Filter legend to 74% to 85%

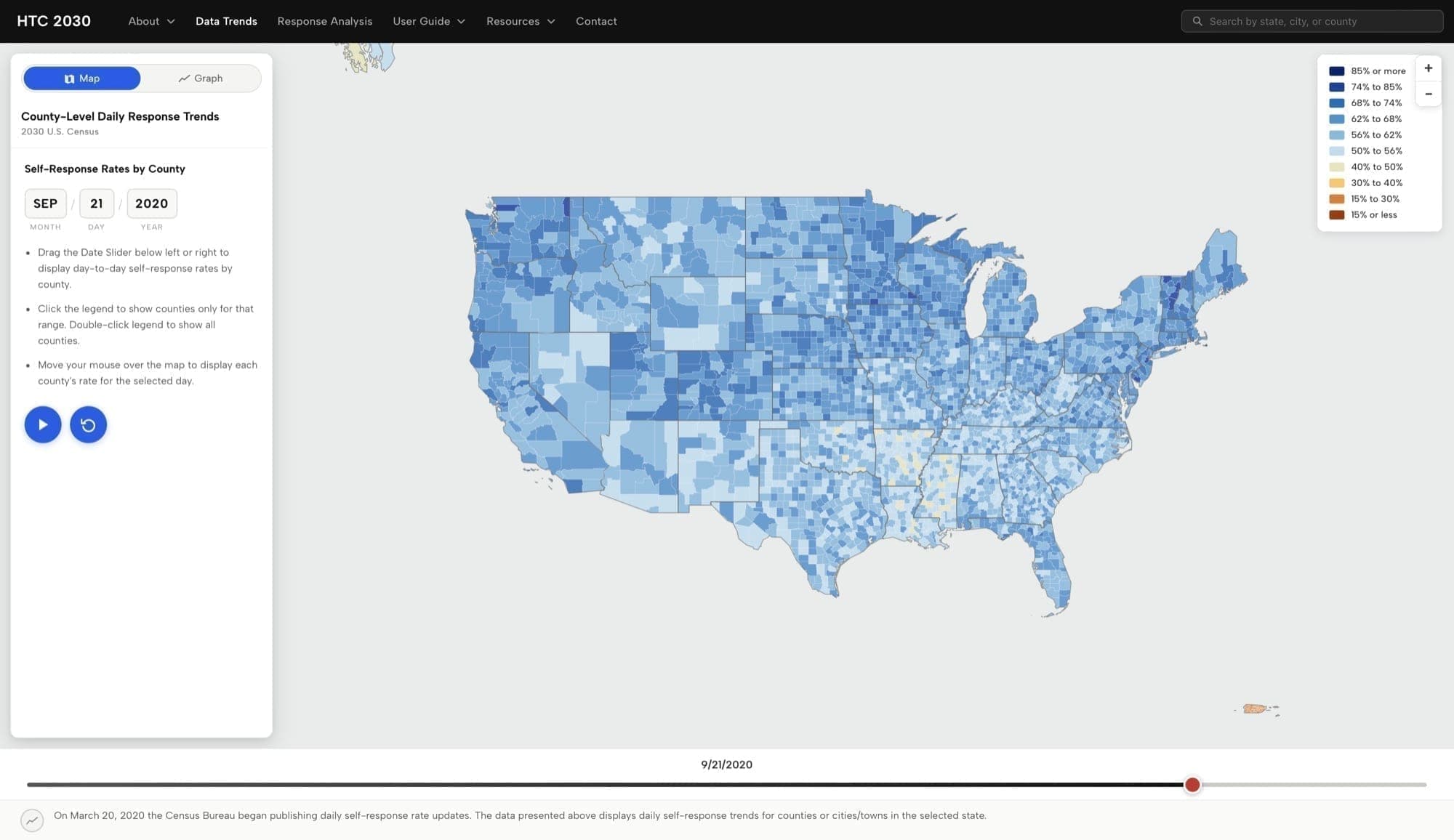(1366, 87)
